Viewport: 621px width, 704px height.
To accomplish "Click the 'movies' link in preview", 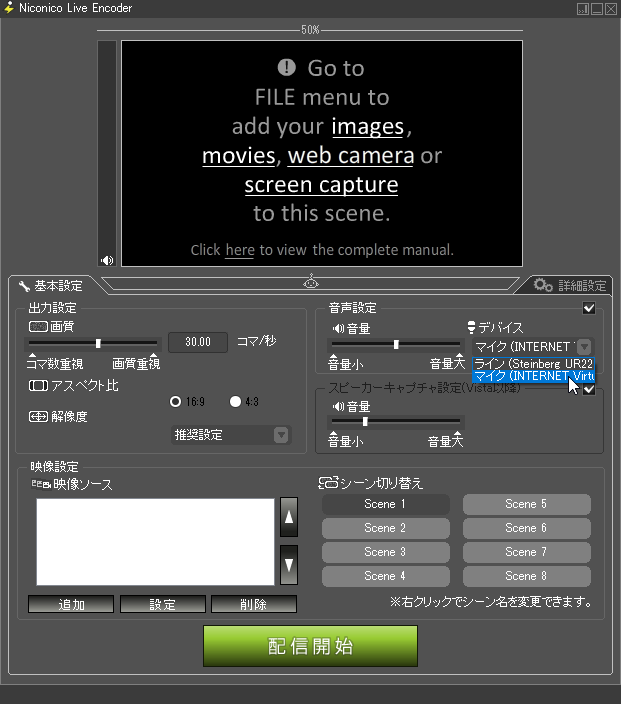I will 238,156.
